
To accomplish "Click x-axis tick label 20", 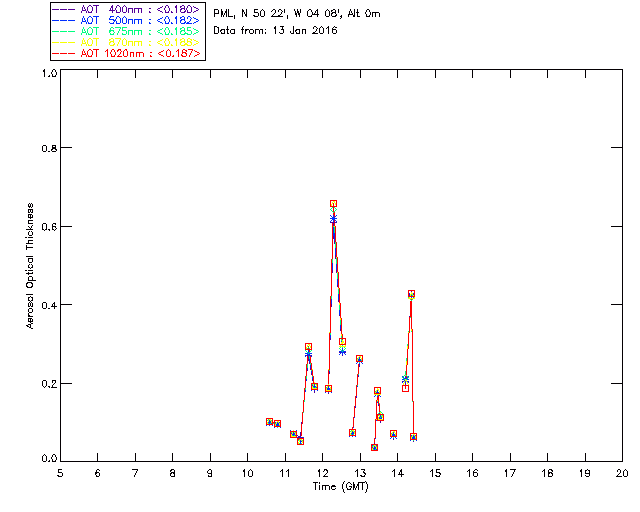I will click(622, 473).
